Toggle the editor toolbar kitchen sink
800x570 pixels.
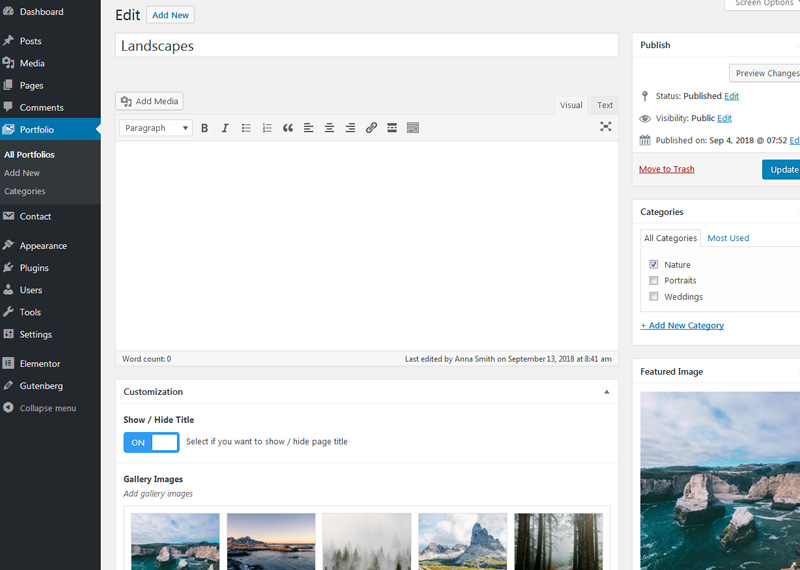[x=413, y=128]
